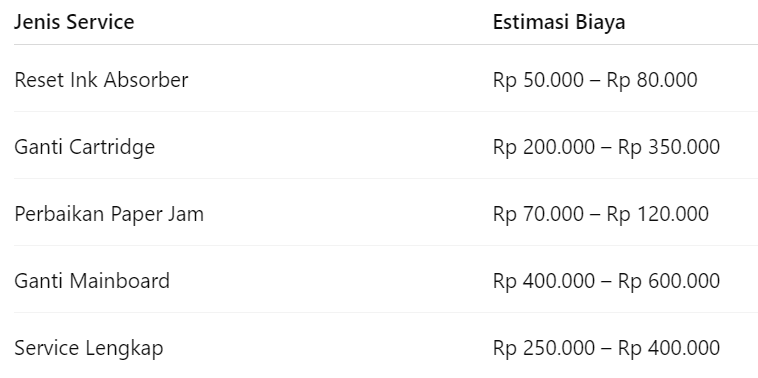Select the Reset Ink Absorber row label
The image size is (758, 378).
tap(101, 80)
